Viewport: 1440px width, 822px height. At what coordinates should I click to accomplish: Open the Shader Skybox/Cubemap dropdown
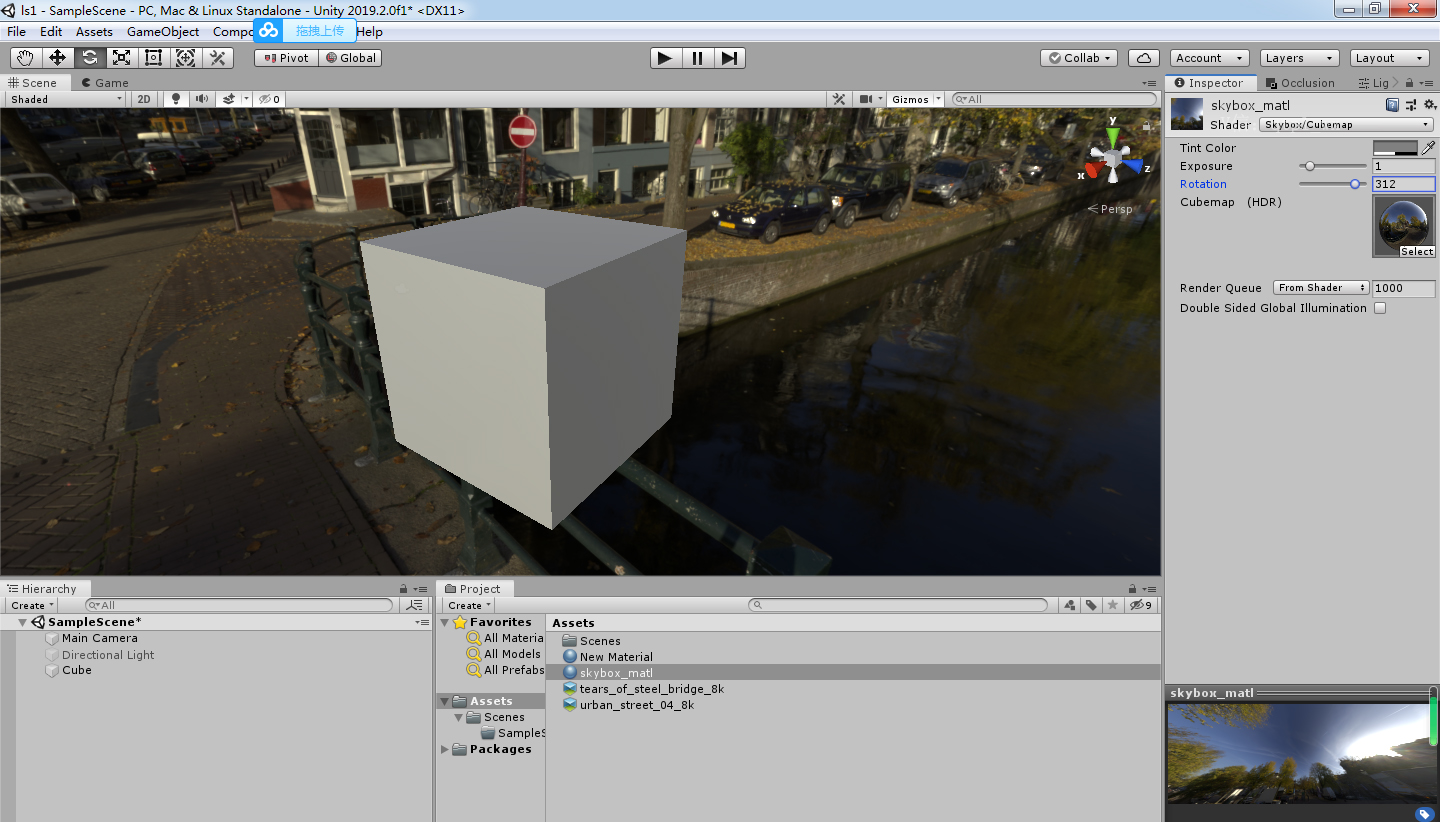(x=1346, y=125)
